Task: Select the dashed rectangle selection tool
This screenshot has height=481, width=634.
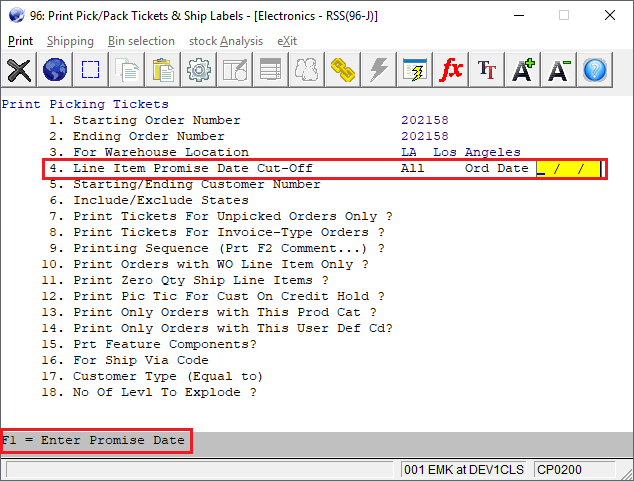Action: [91, 70]
